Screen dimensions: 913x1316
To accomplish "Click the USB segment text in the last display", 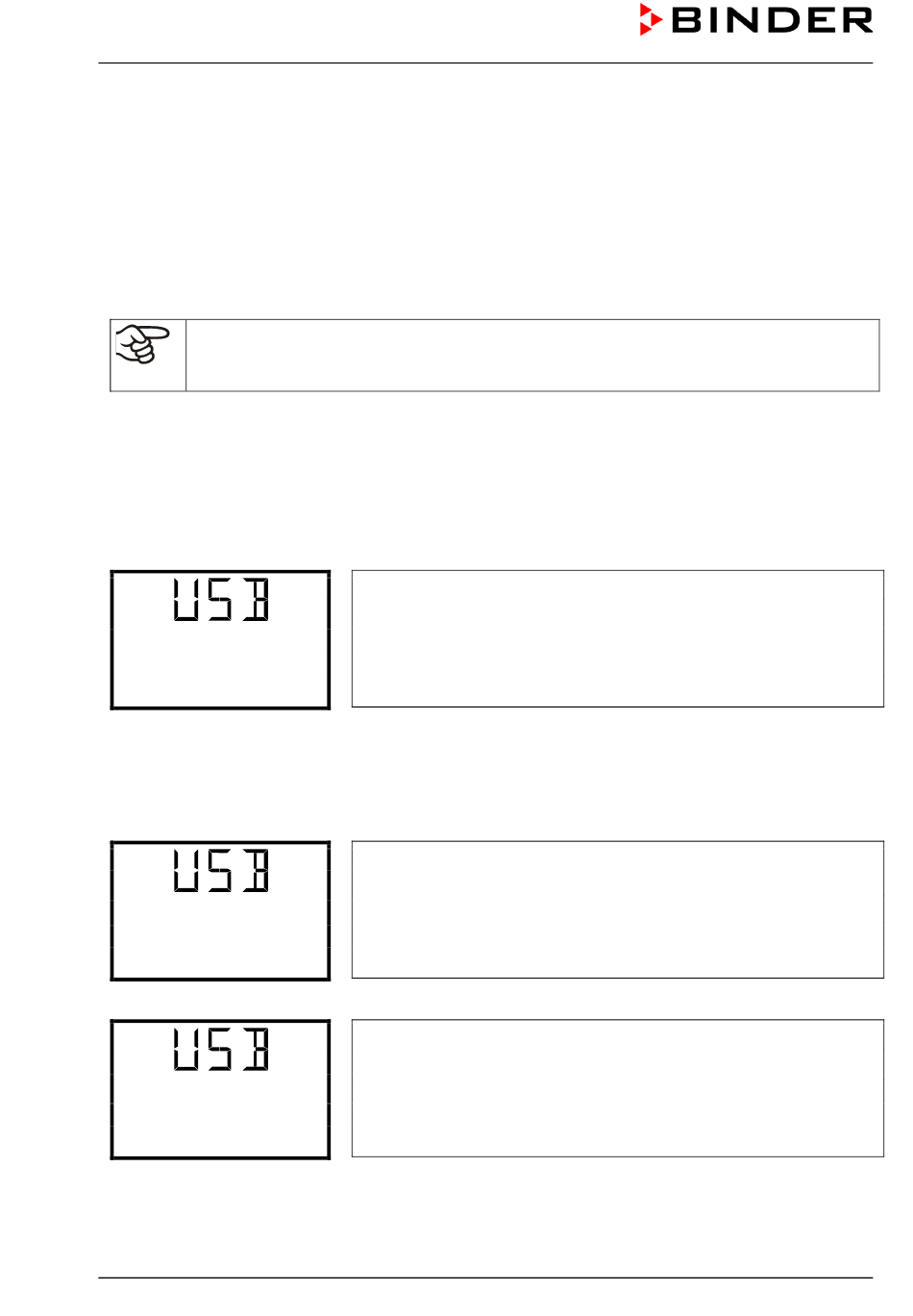I will (x=221, y=1050).
